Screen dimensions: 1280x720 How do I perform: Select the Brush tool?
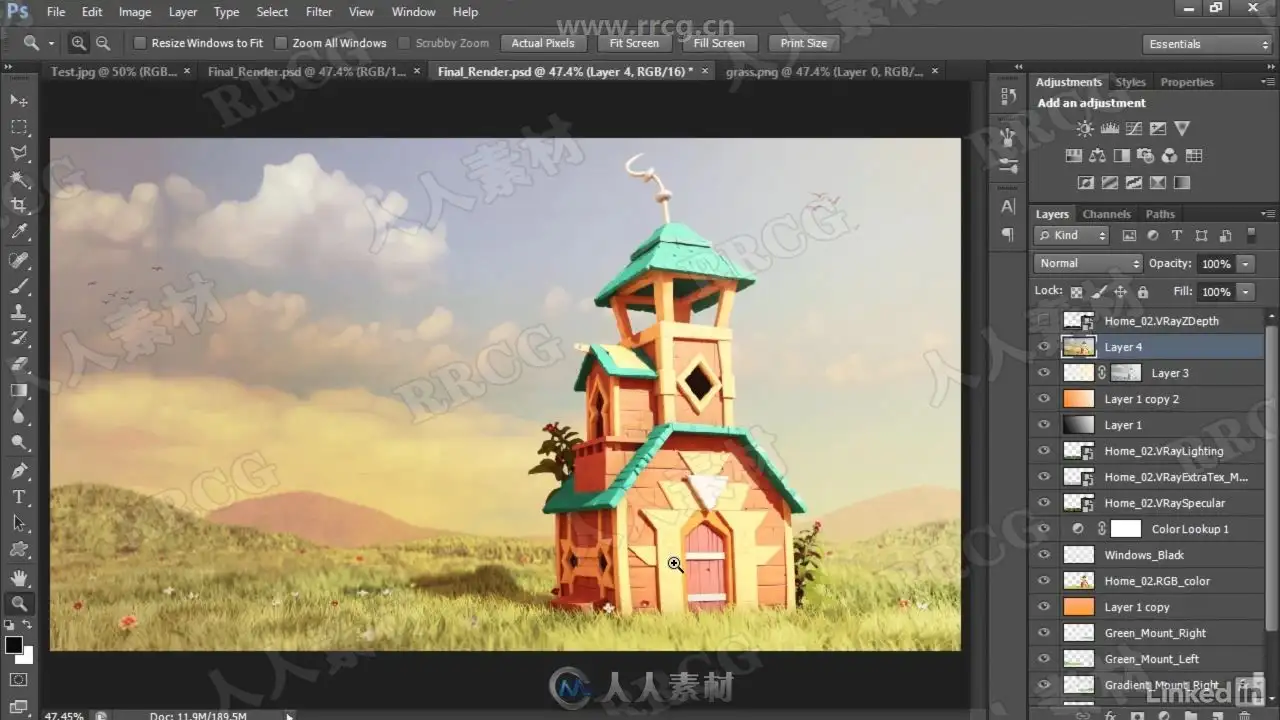[x=19, y=286]
